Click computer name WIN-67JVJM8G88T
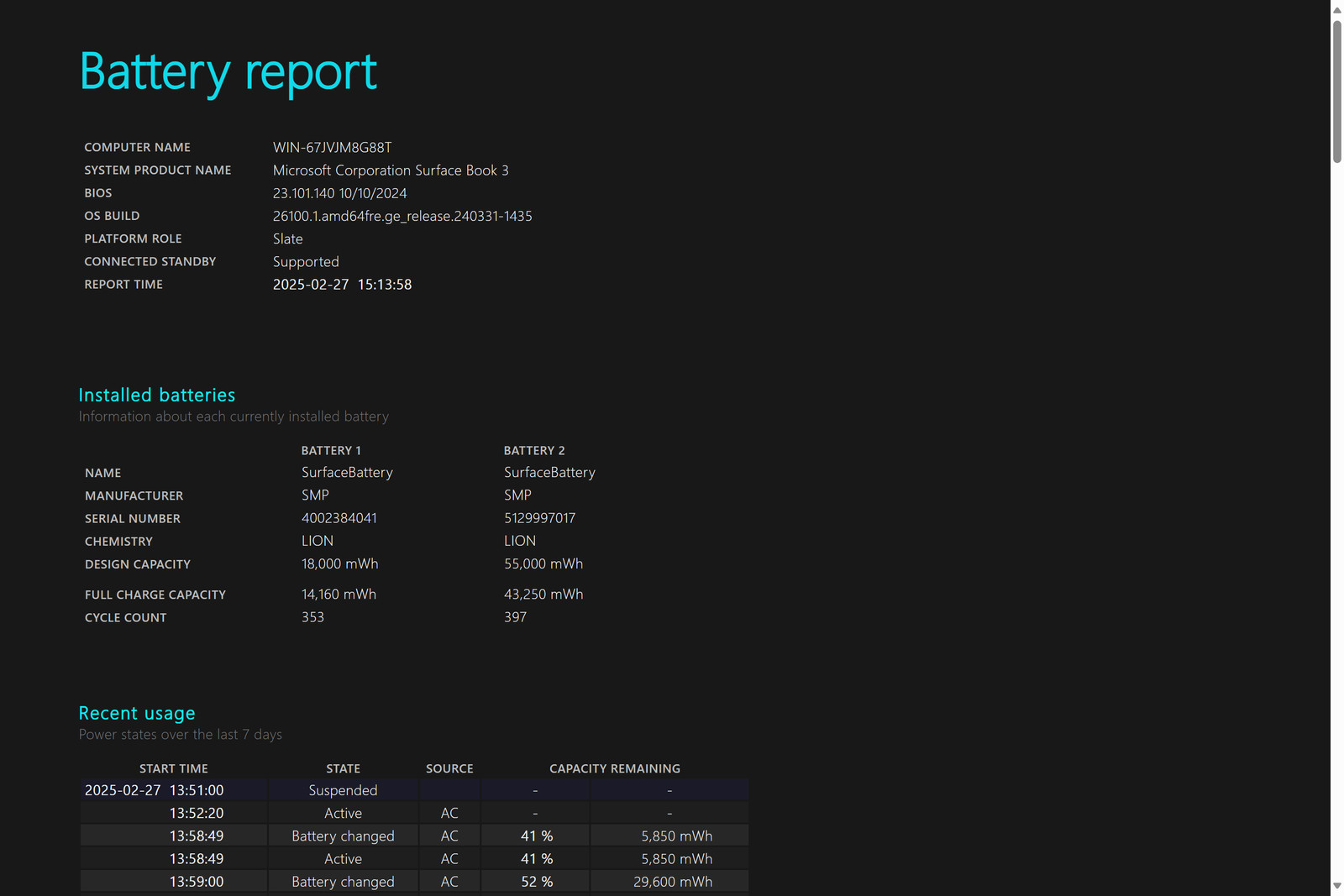Screen dimensions: 1344x896 point(333,147)
